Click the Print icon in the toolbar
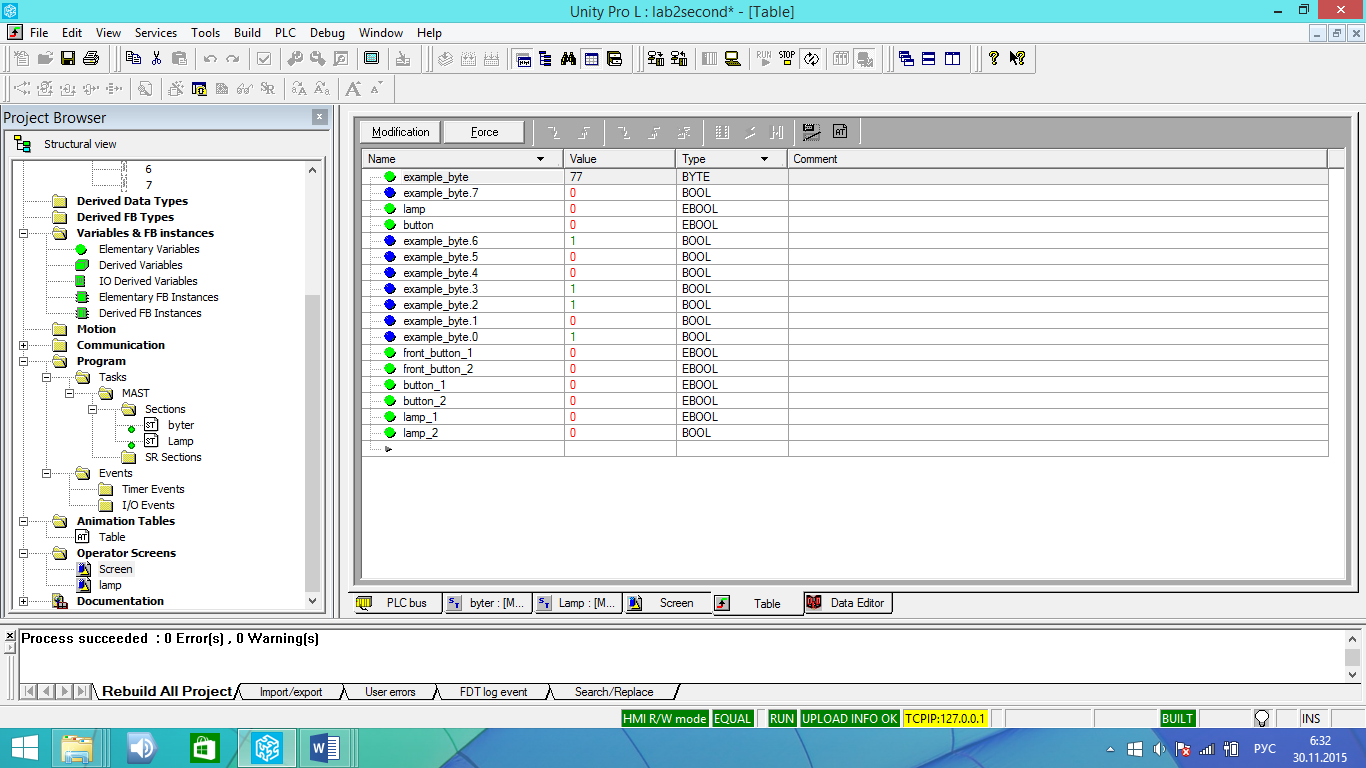Image resolution: width=1366 pixels, height=768 pixels. pos(91,59)
